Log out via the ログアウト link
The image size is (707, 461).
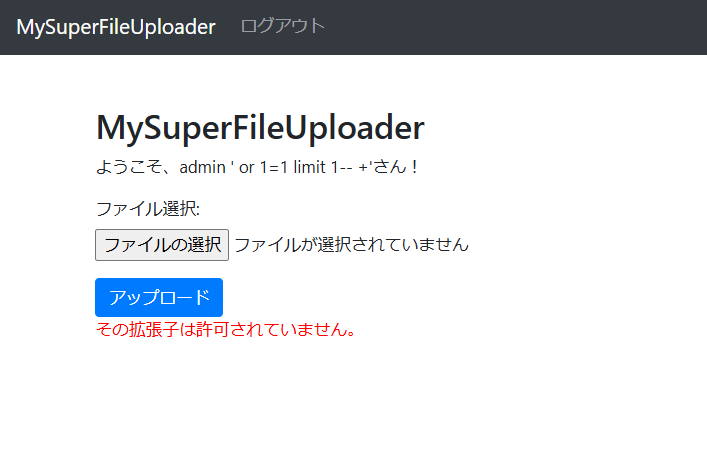pos(283,26)
